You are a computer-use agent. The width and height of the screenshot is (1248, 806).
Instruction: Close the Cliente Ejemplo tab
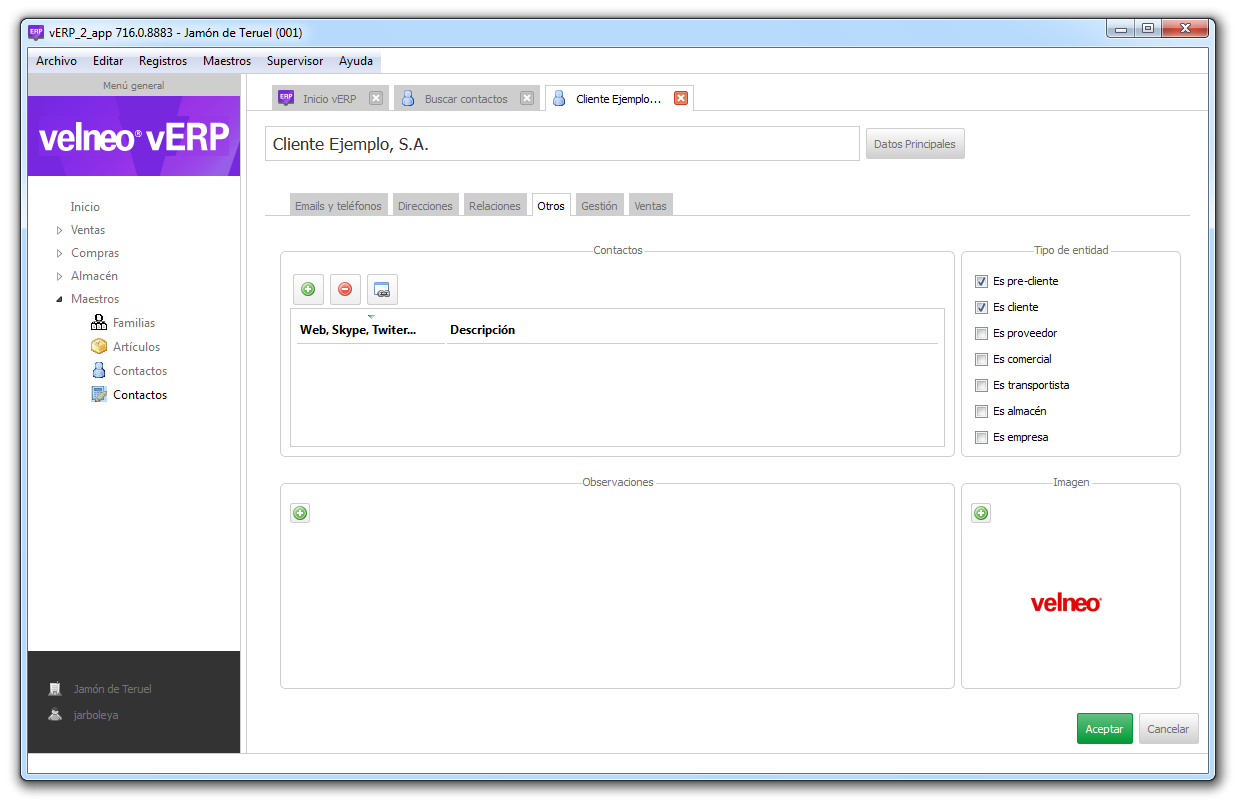click(681, 98)
